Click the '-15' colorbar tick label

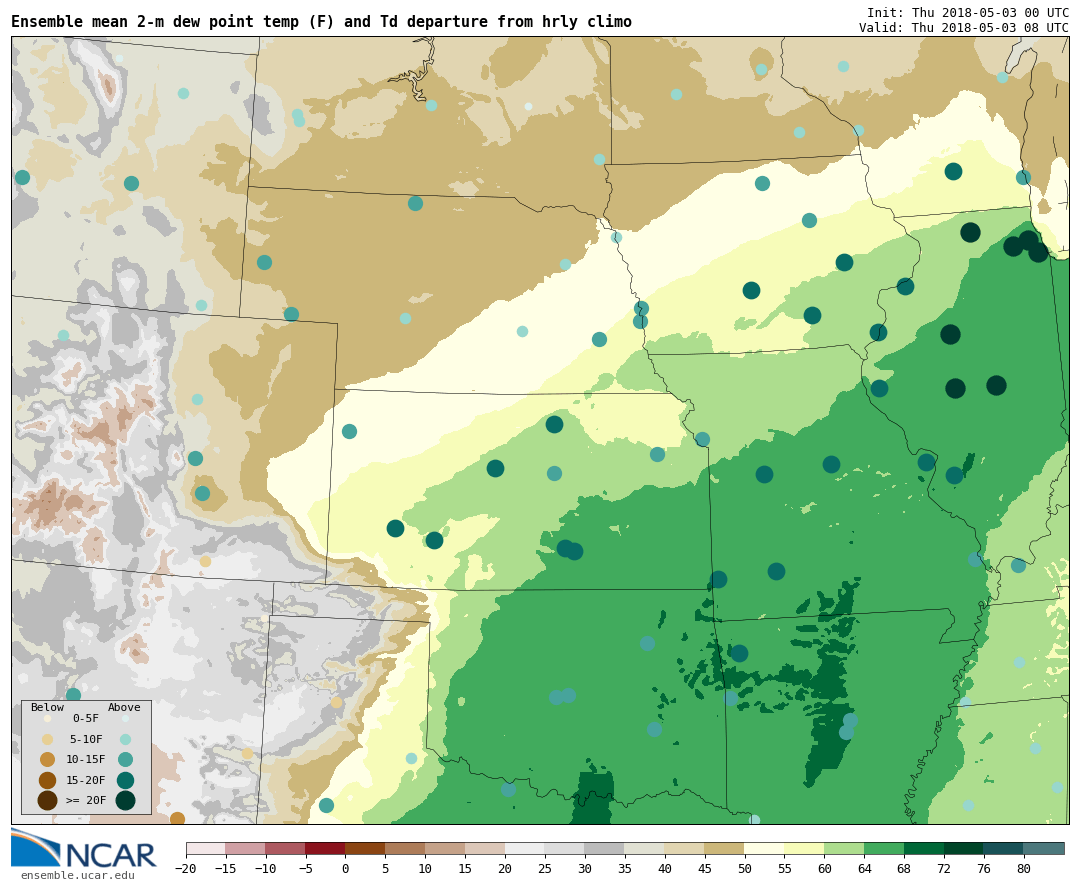[x=226, y=868]
